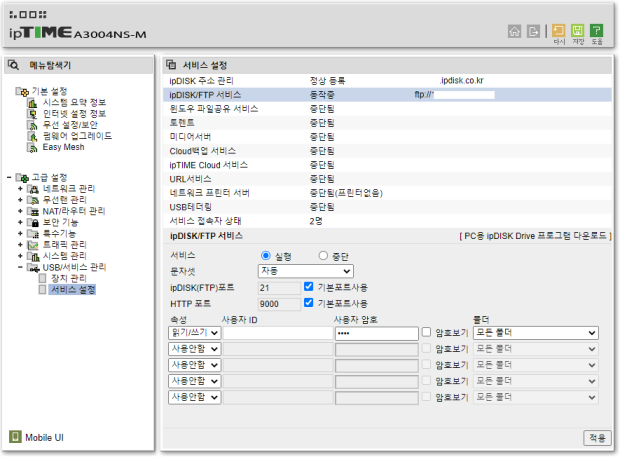
Task: Open the 읽기/쓰기 attribute dropdown
Action: [x=194, y=333]
